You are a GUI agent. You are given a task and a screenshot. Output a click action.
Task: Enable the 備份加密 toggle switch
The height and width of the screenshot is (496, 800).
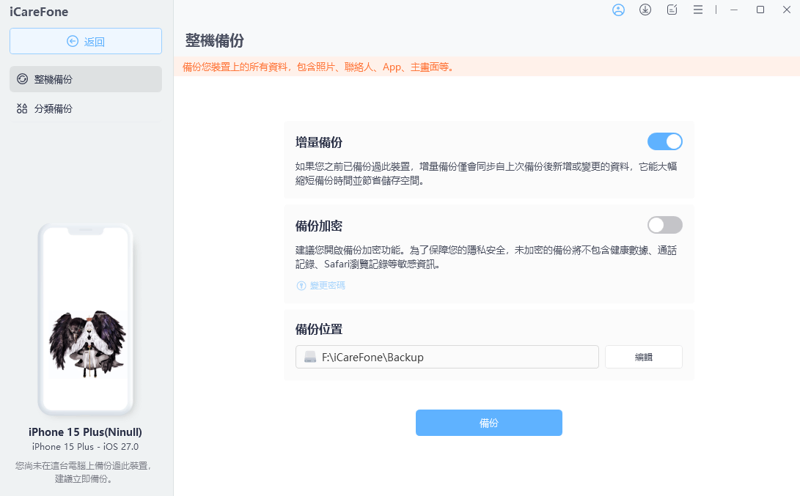tap(665, 225)
